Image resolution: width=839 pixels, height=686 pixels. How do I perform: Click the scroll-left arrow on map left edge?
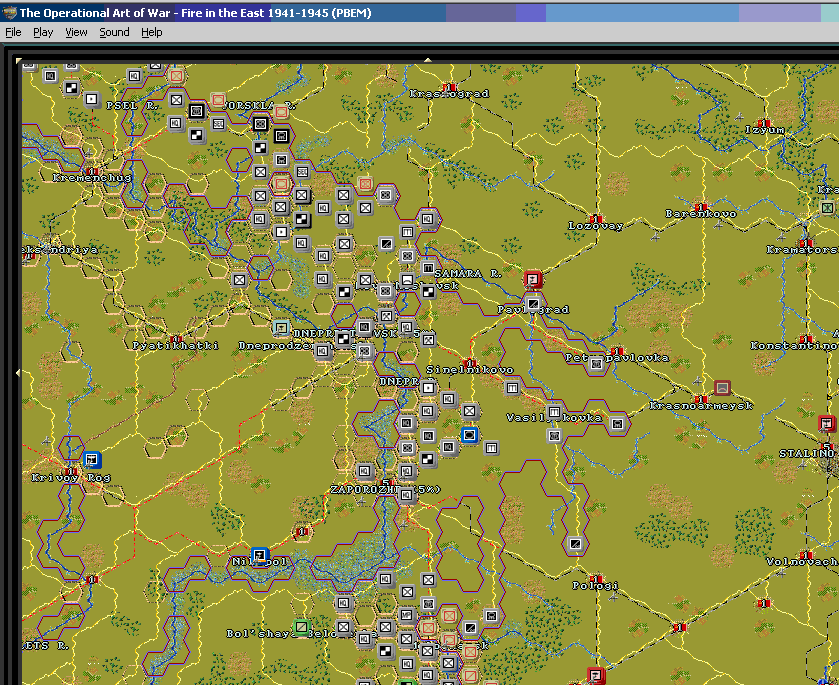(x=18, y=372)
